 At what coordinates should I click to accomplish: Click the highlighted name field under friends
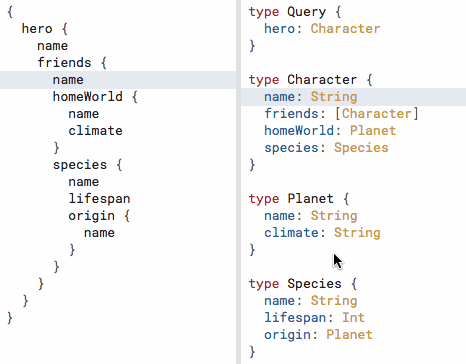pos(68,80)
